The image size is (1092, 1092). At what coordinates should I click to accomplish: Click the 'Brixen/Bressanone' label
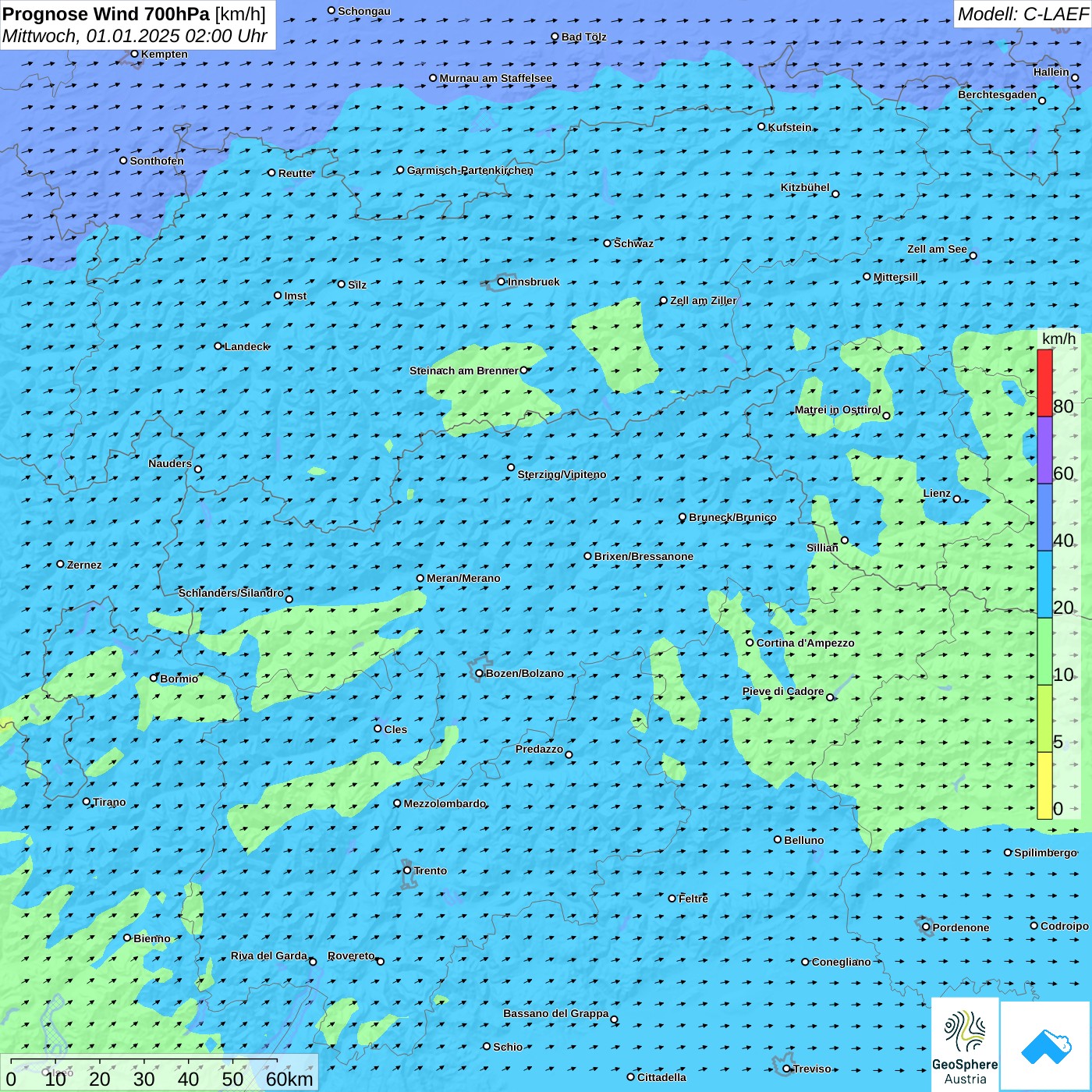(x=643, y=556)
